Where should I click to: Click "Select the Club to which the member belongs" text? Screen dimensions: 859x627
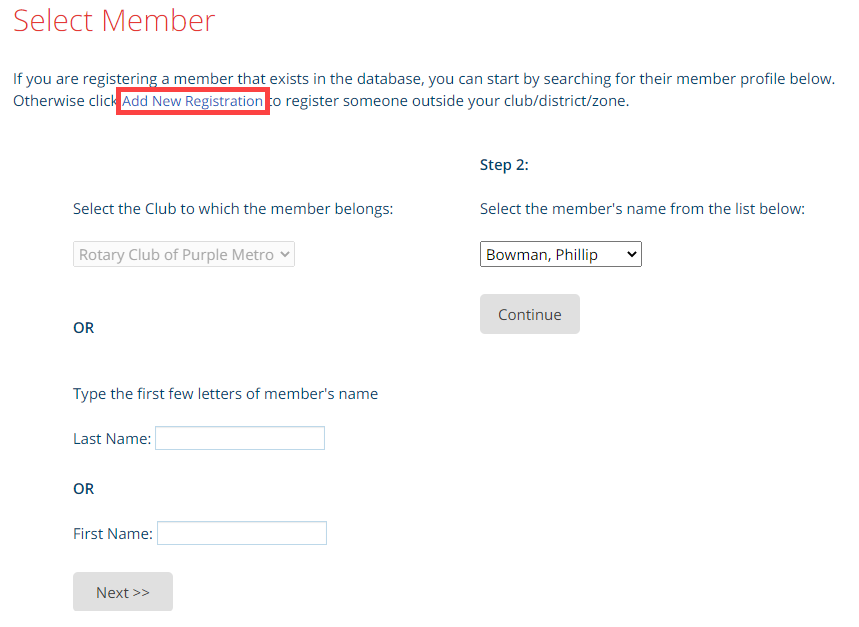click(233, 209)
